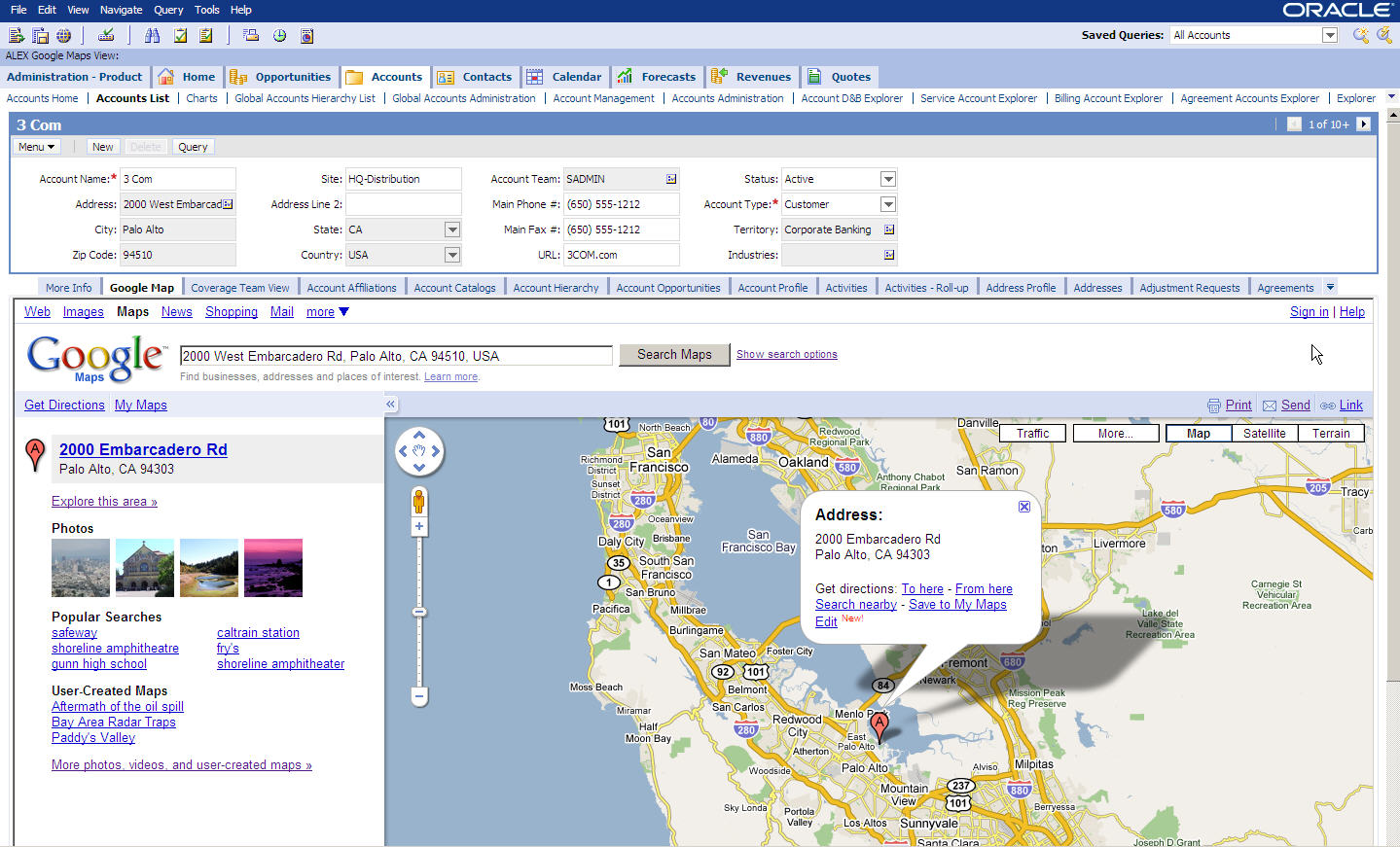Click the printer icon next to Print
This screenshot has width=1400, height=847.
[x=1213, y=406]
